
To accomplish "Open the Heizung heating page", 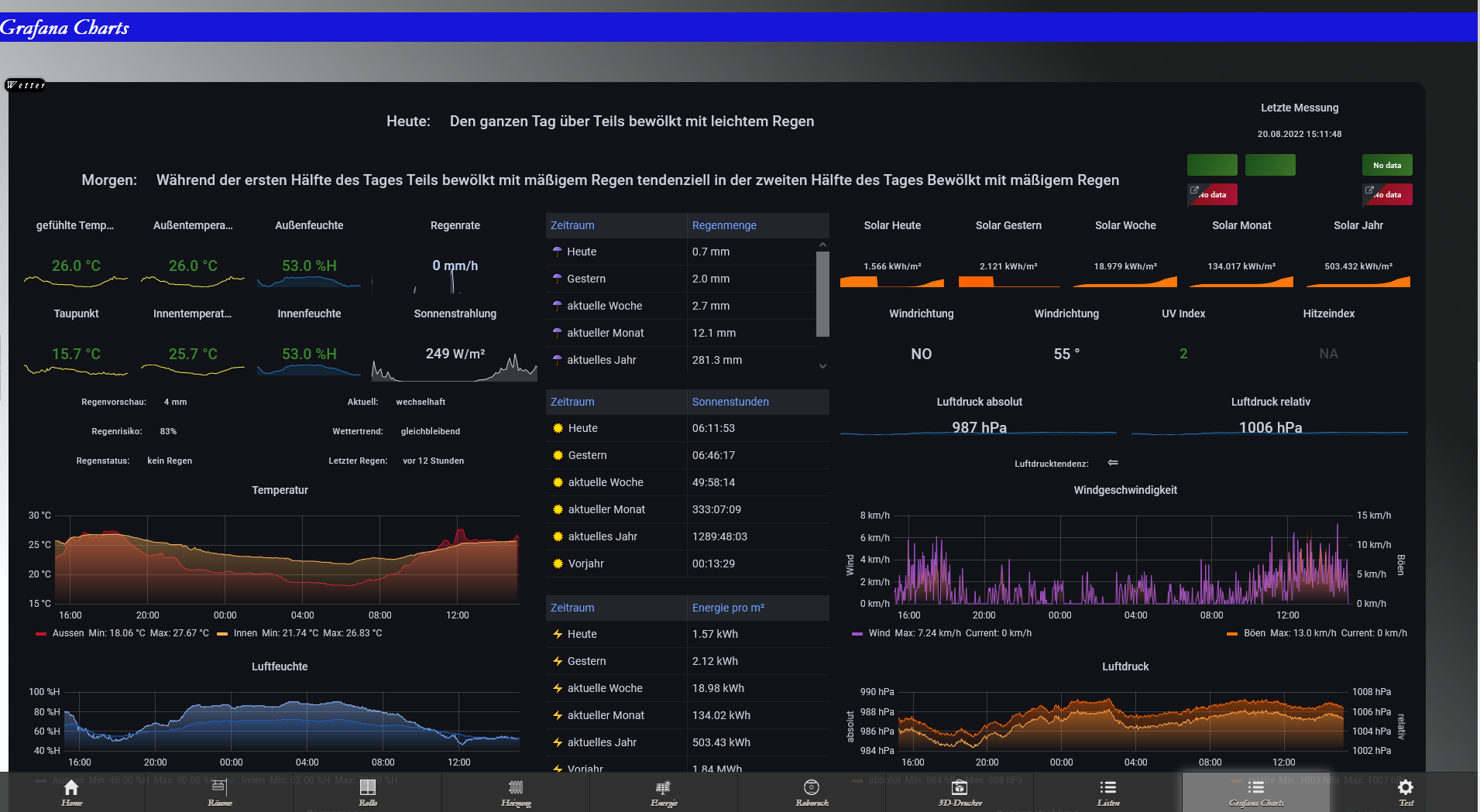I will [x=516, y=792].
